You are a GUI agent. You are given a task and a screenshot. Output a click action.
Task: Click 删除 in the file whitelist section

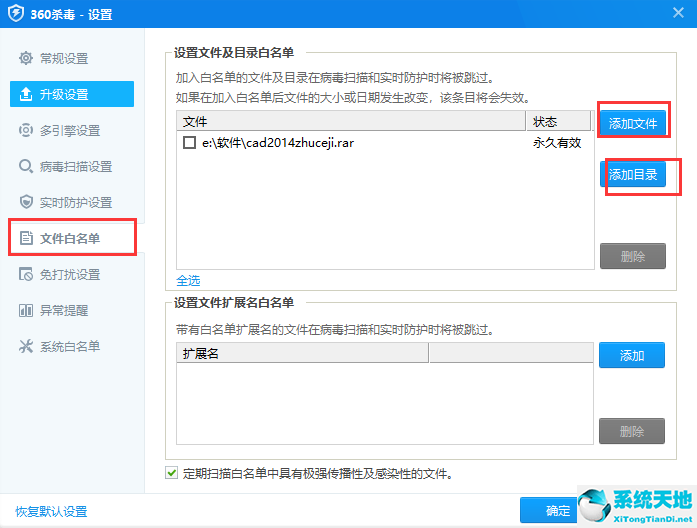click(x=633, y=256)
